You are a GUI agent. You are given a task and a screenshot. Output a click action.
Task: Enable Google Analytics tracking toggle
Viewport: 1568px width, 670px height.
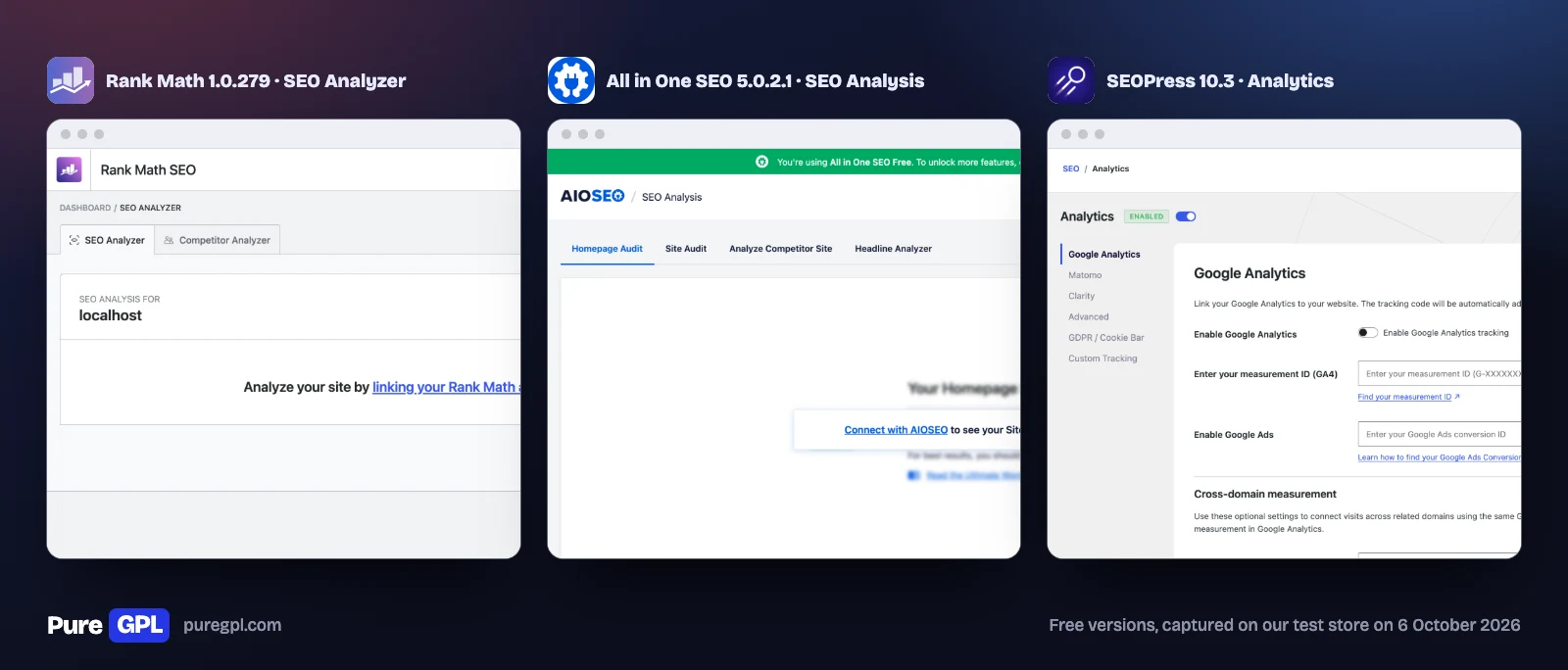pos(1368,333)
